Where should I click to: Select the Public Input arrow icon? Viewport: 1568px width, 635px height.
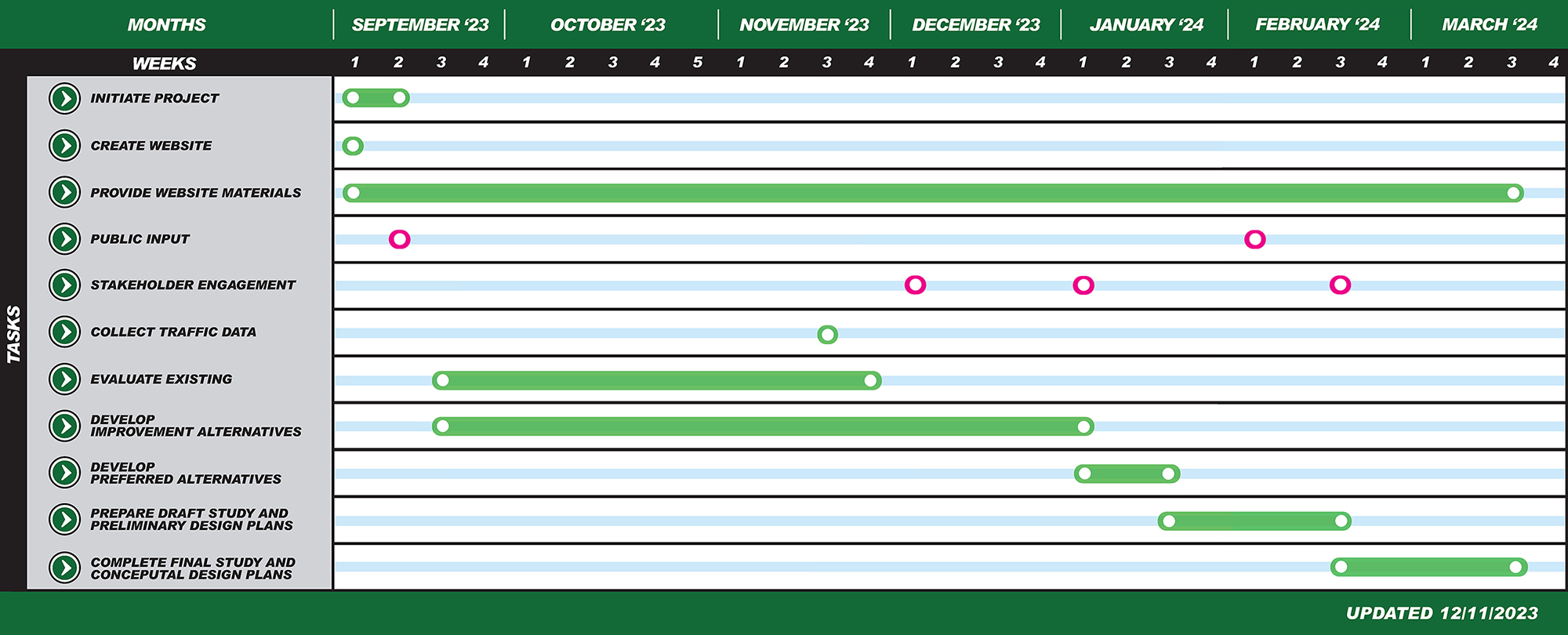pos(65,239)
